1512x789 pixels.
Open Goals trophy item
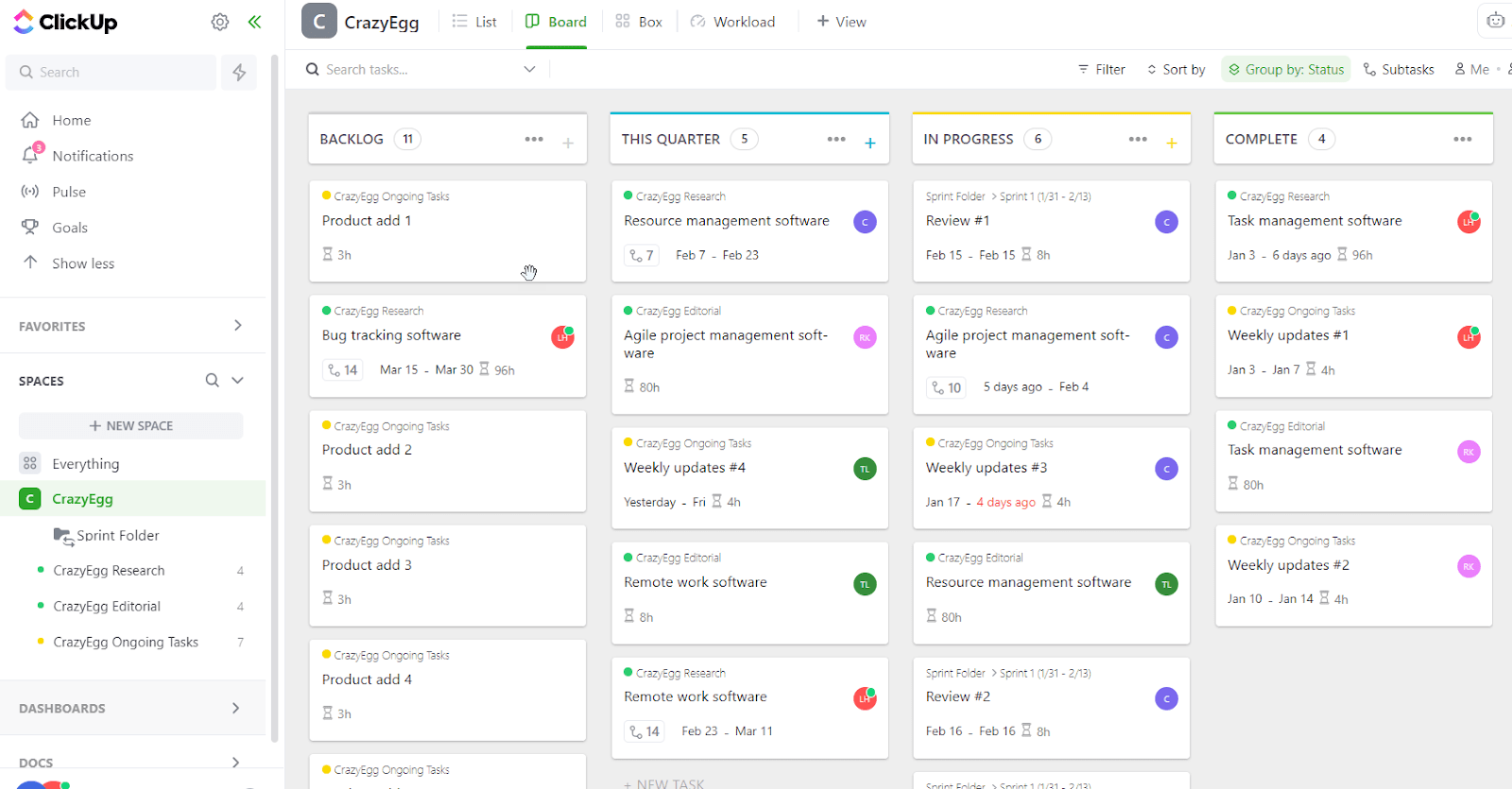coord(69,228)
